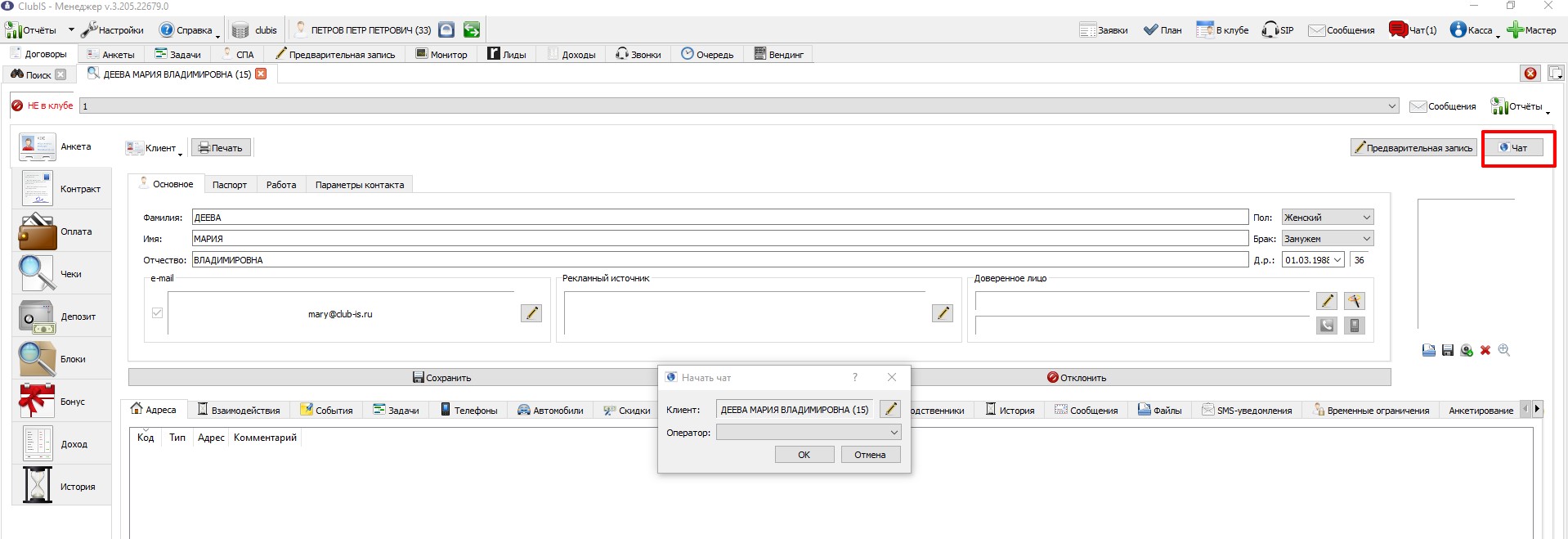This screenshot has width=1568, height=539.
Task: Click into the Фамилия input field
Action: pyautogui.click(x=719, y=218)
